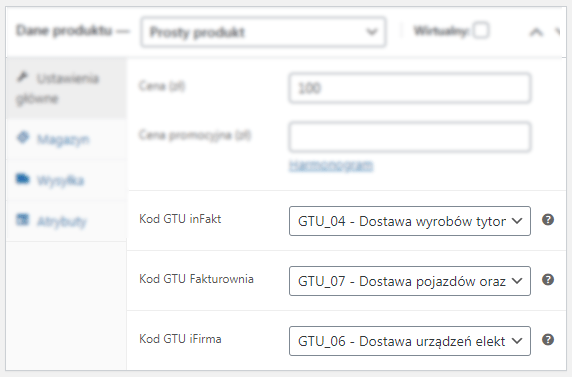The height and width of the screenshot is (377, 572).
Task: Click help icon beside Kod GTU inFakt
Action: coord(548,220)
